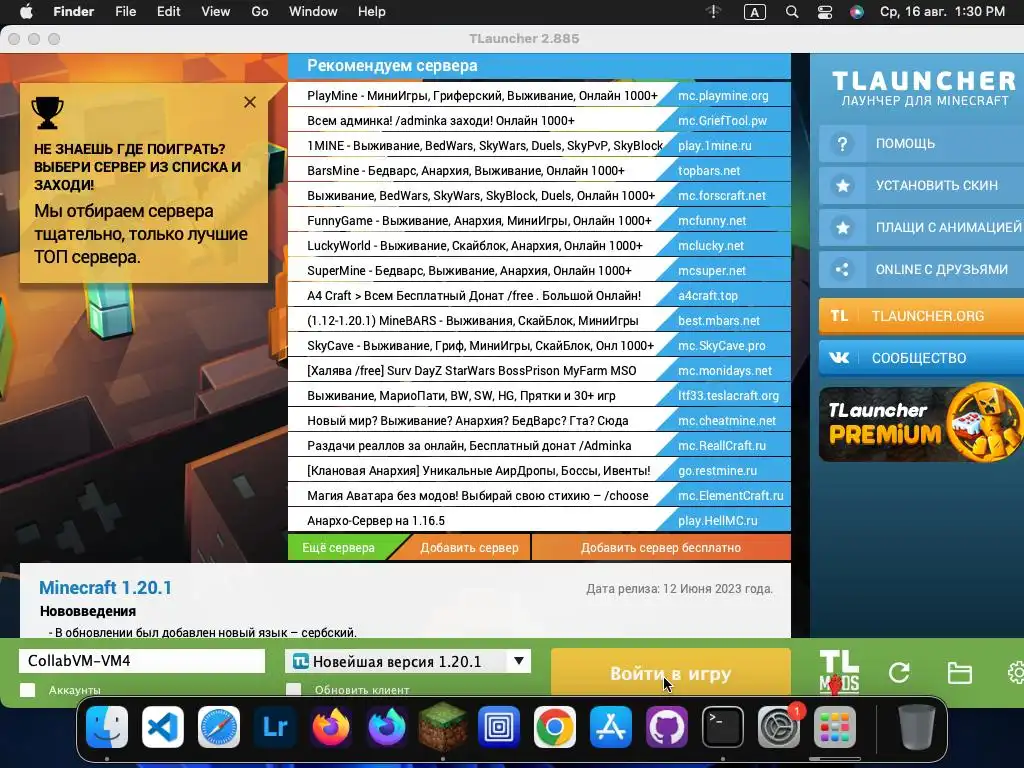
Task: Open Trash in the Dock
Action: (916, 726)
